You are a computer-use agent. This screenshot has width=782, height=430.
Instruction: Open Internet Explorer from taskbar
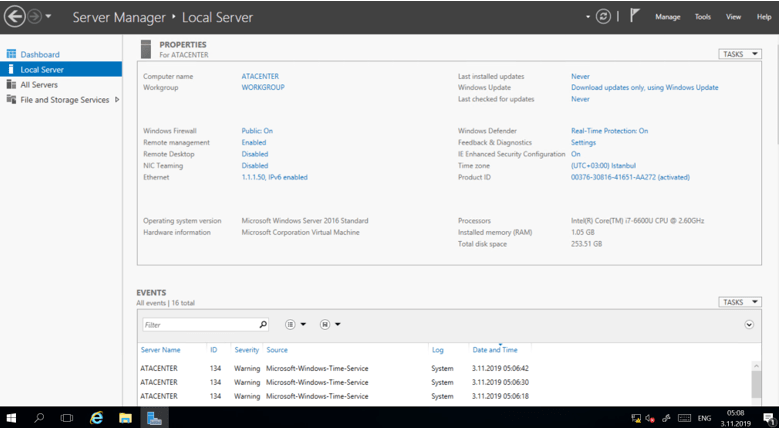click(x=97, y=418)
